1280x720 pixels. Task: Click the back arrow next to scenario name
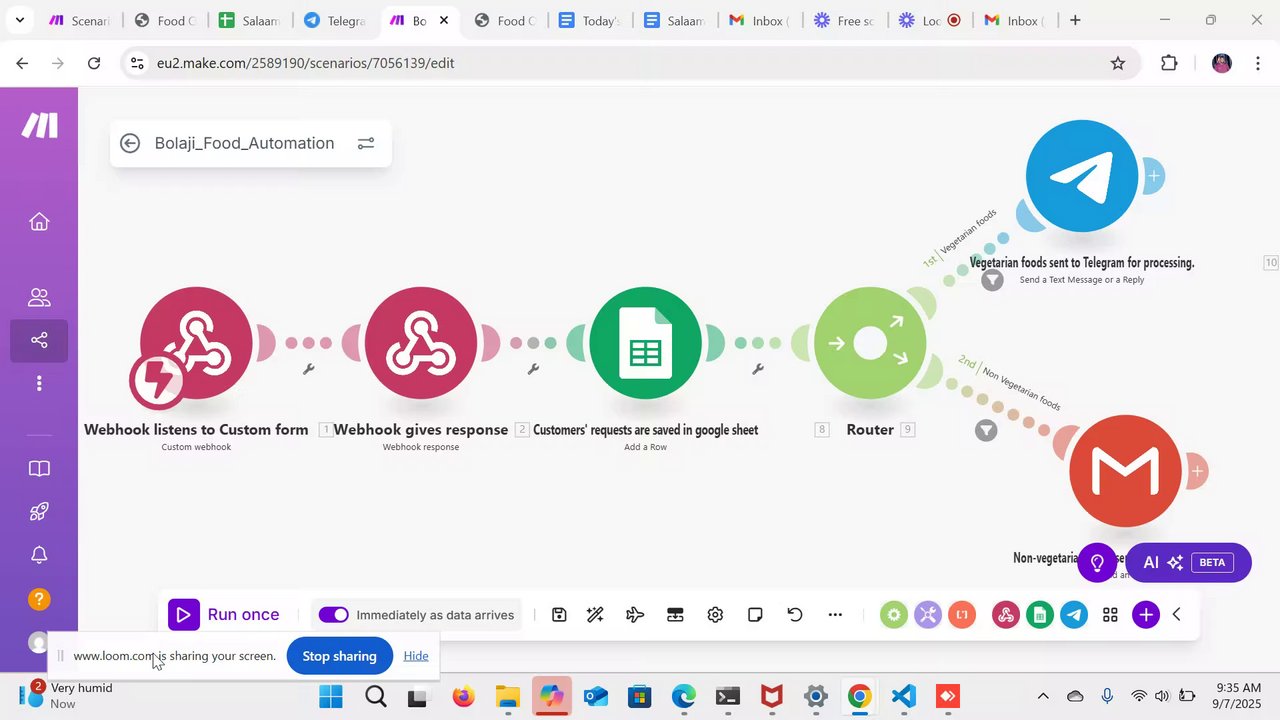point(130,143)
